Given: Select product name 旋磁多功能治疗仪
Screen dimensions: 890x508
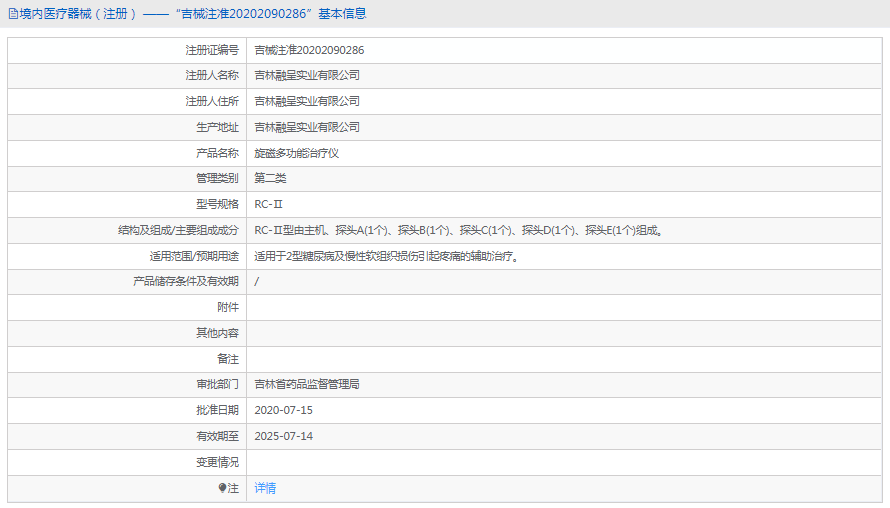Looking at the screenshot, I should (297, 153).
